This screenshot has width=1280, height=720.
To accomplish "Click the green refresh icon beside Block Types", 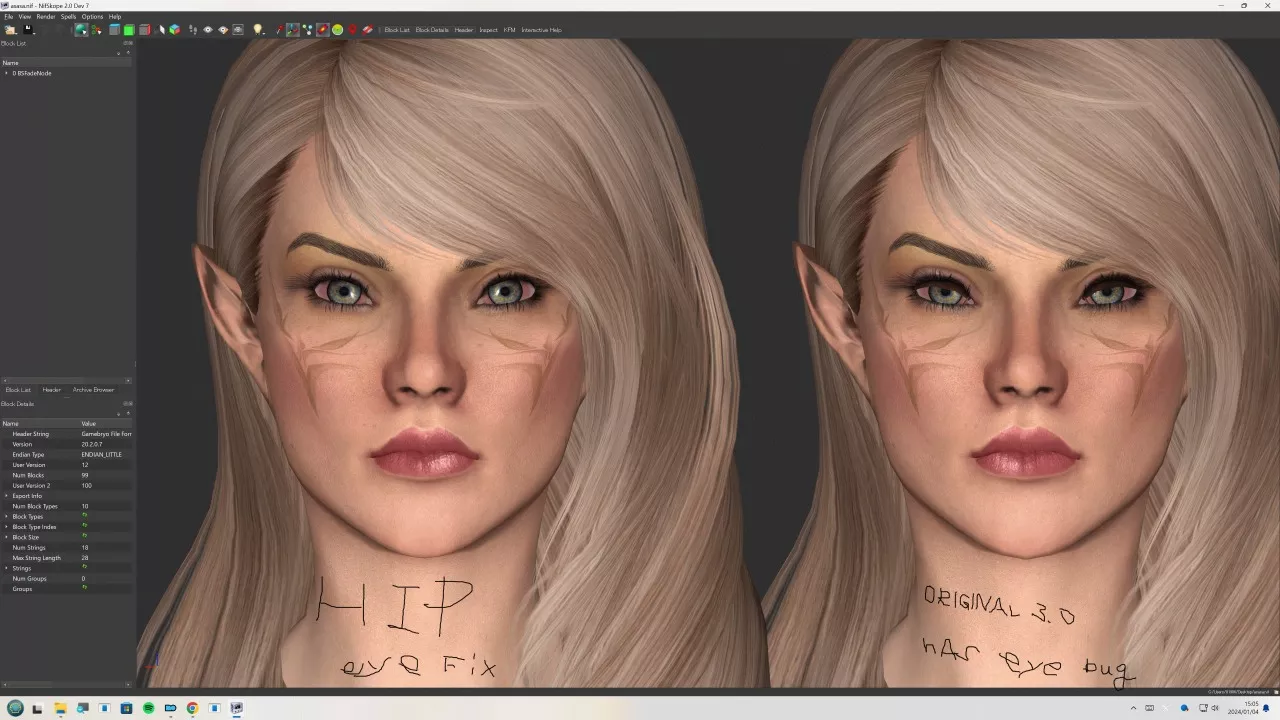I will pyautogui.click(x=84, y=516).
